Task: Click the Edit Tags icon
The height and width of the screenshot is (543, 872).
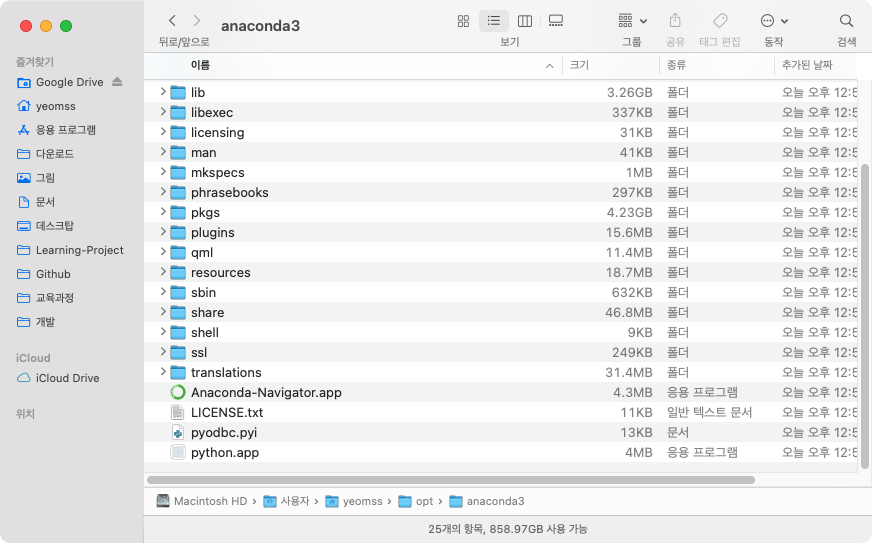Action: [x=720, y=21]
